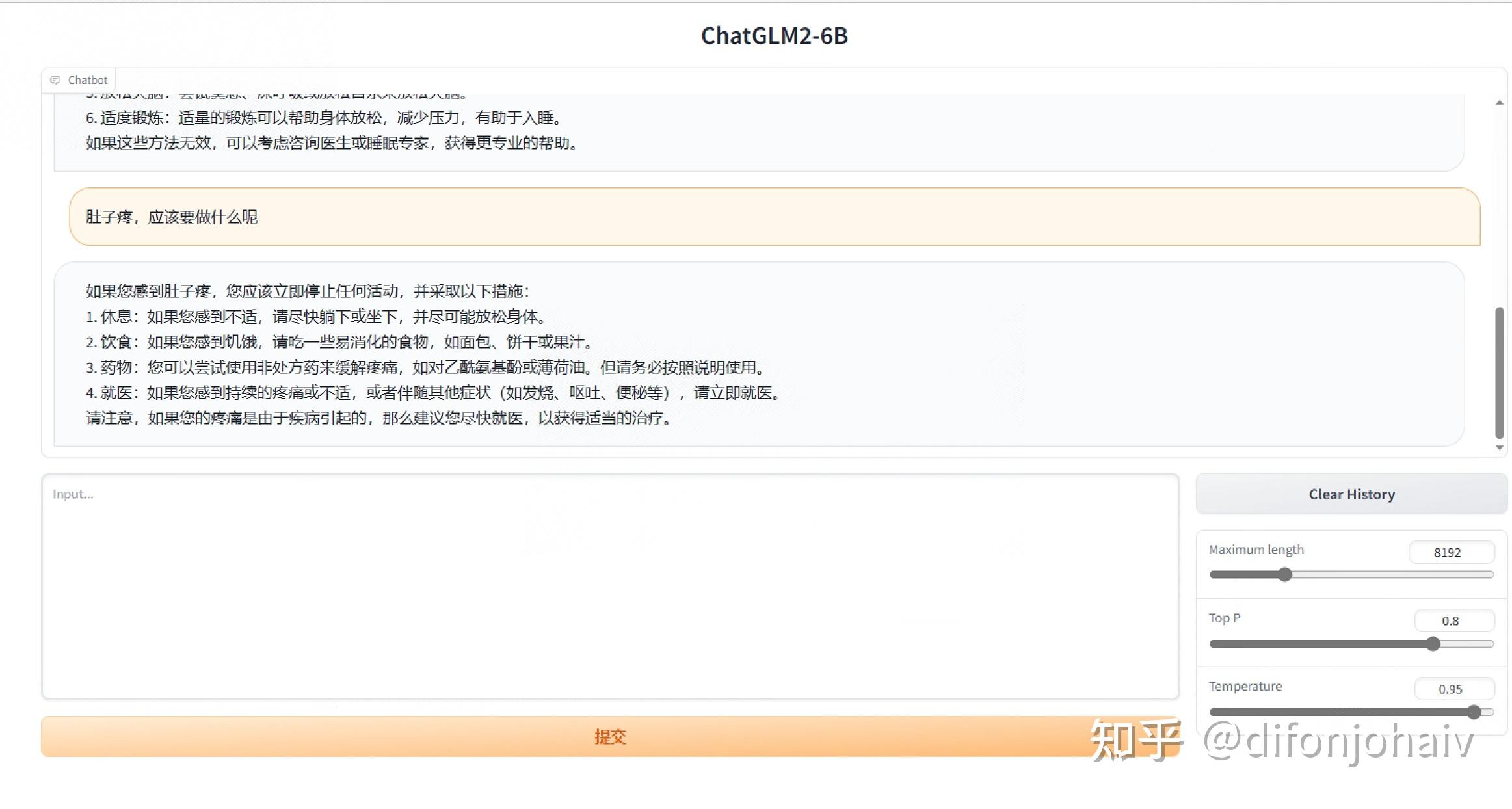1512x809 pixels.
Task: Click the line starting 请注意
Action: click(x=380, y=418)
